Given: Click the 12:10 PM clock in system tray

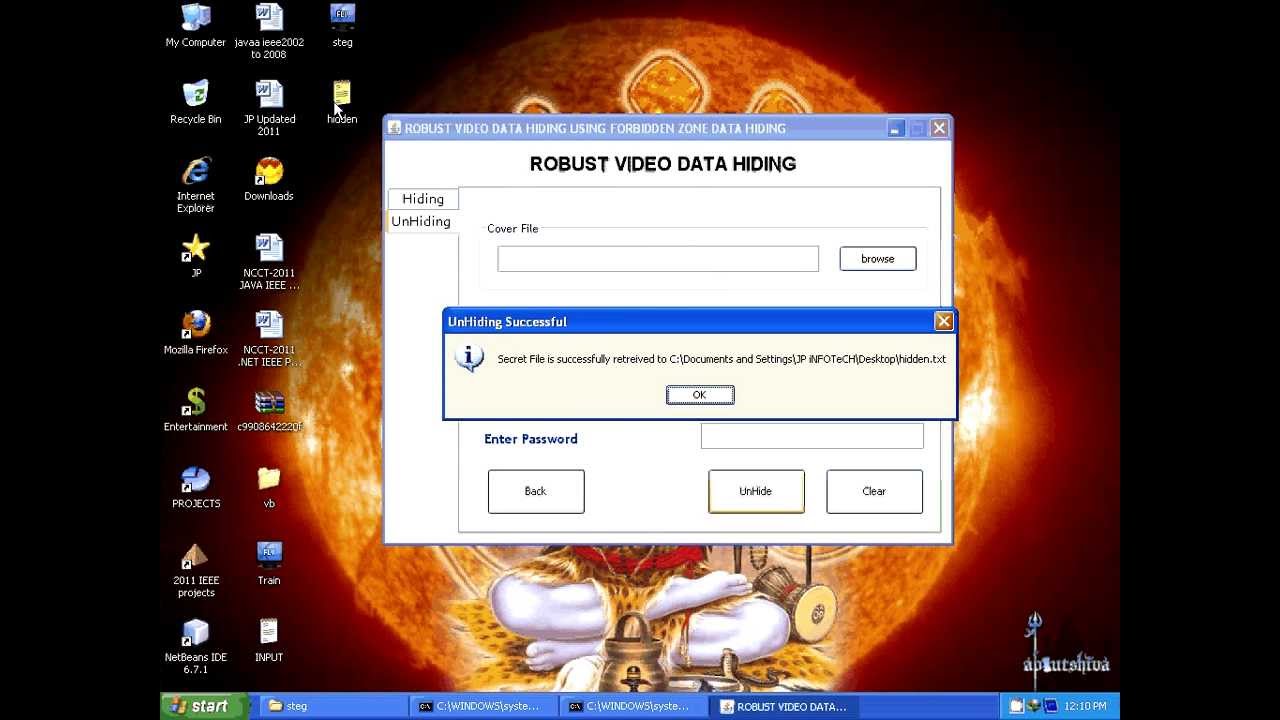Looking at the screenshot, I should click(x=1086, y=706).
